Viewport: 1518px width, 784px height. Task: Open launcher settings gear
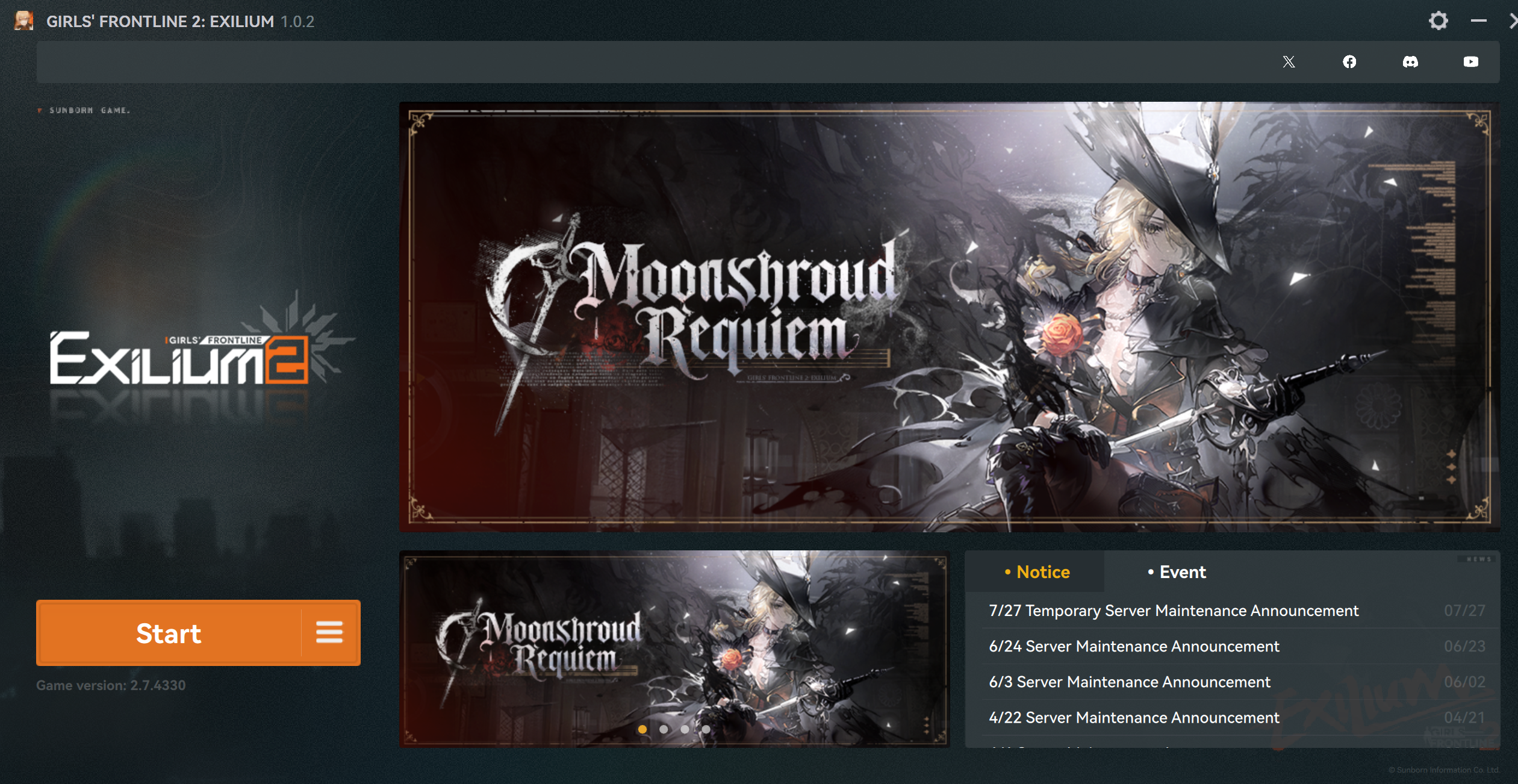click(x=1439, y=20)
